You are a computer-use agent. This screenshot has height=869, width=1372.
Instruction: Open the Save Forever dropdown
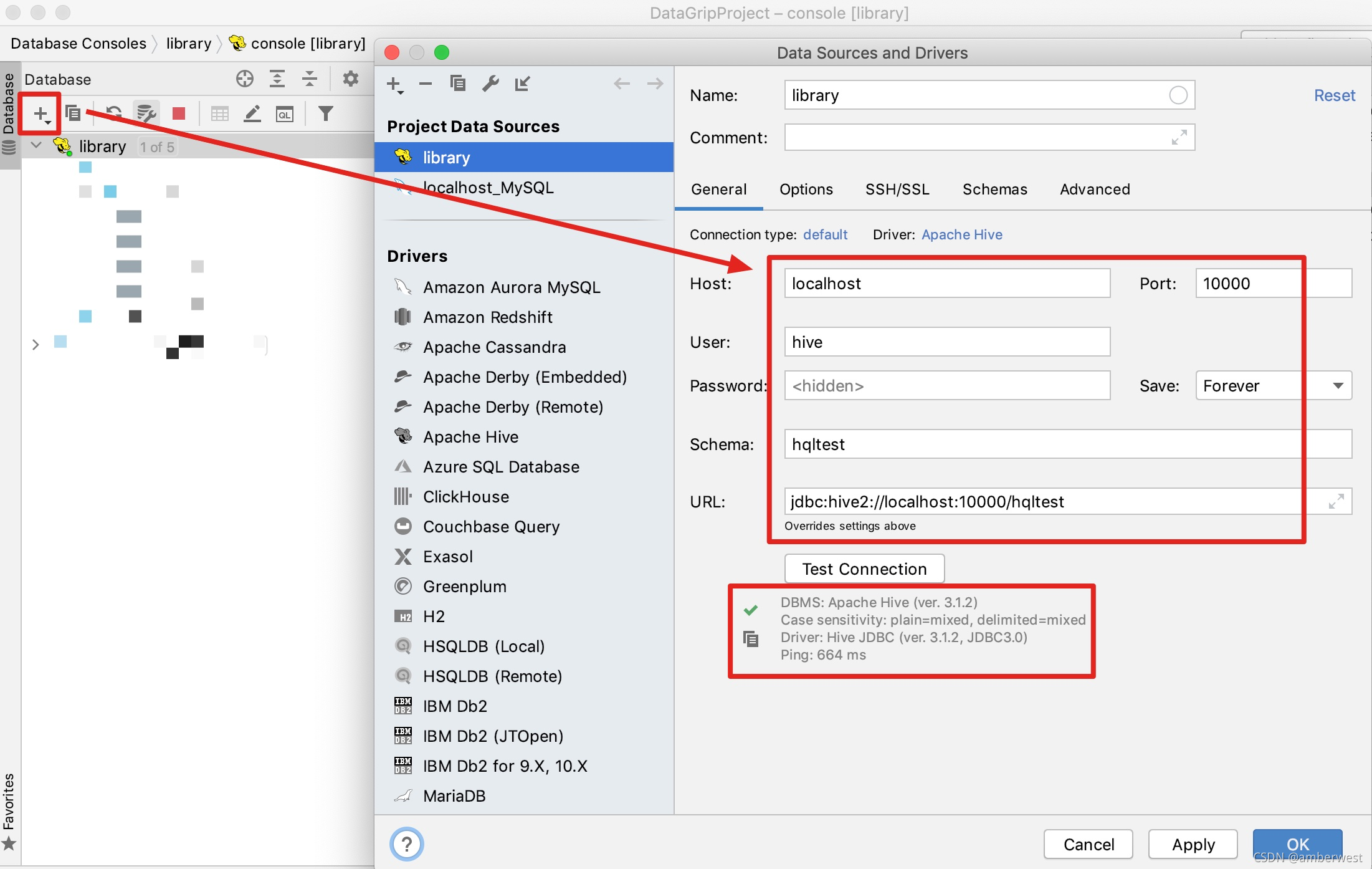tap(1338, 386)
